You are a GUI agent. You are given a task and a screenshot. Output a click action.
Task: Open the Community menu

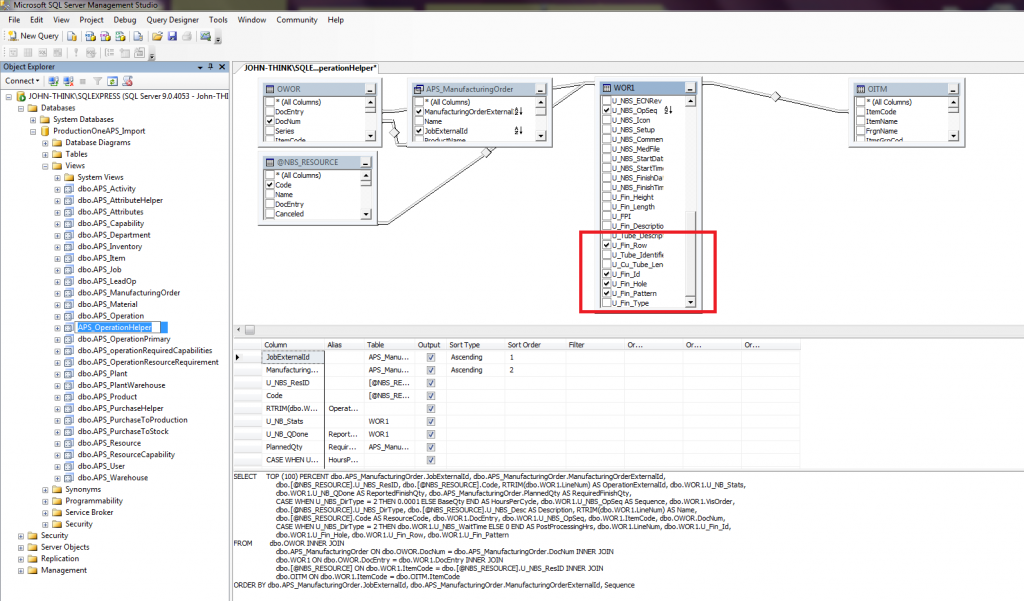tap(295, 19)
